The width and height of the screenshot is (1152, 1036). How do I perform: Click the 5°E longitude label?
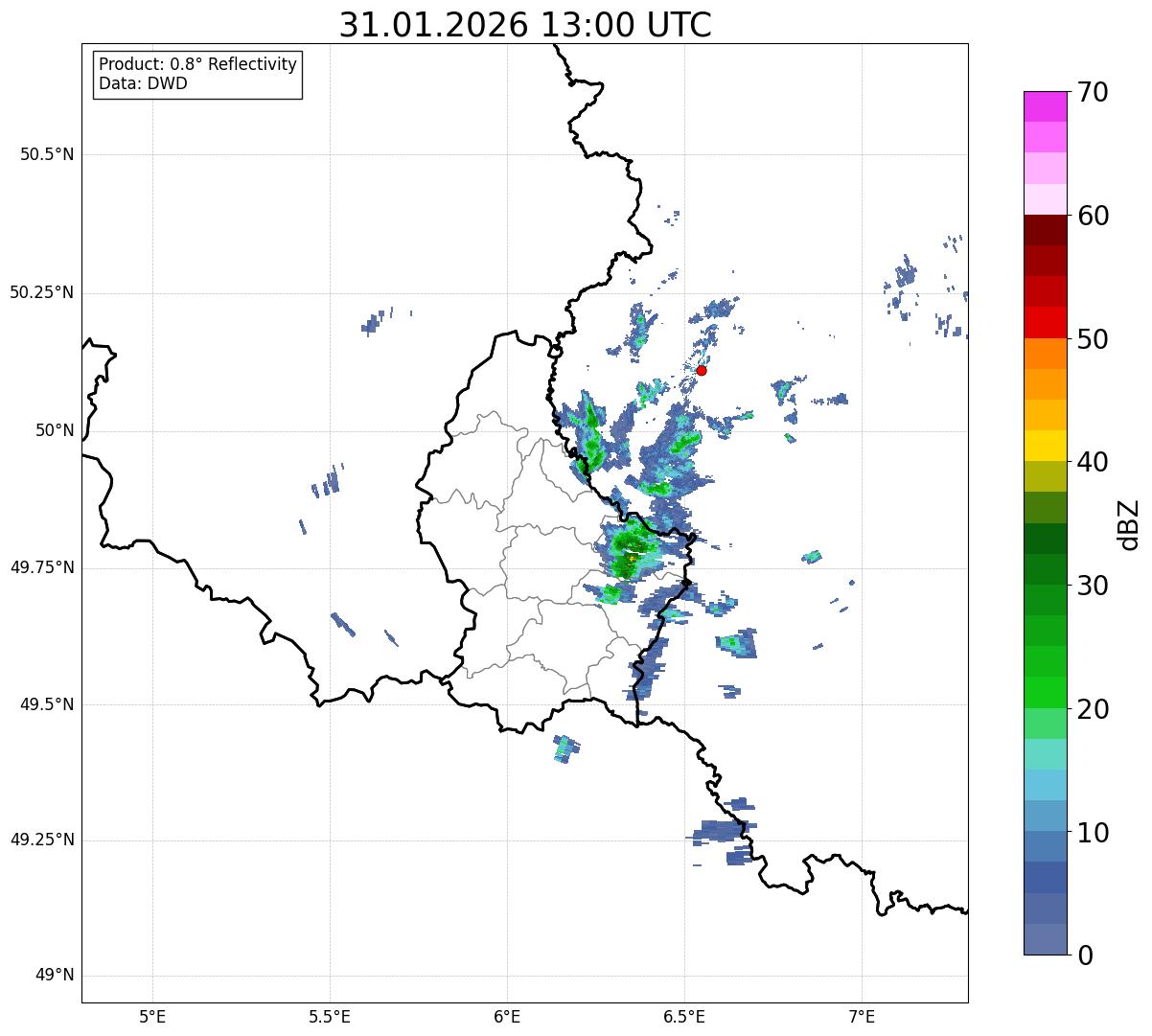[152, 1016]
